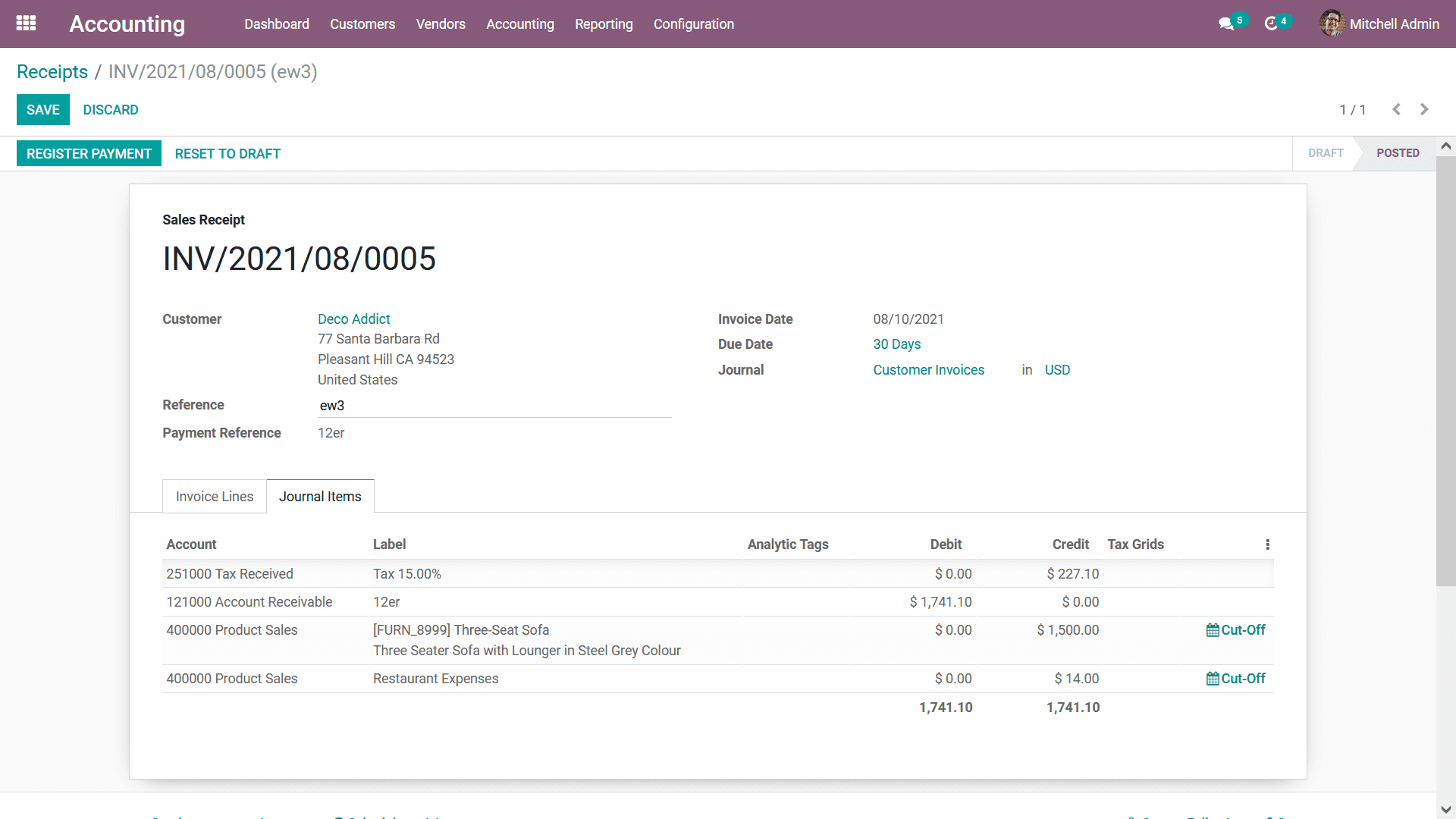Screen dimensions: 1456x819
Task: Click scrollbar down arrow
Action: [1446, 810]
